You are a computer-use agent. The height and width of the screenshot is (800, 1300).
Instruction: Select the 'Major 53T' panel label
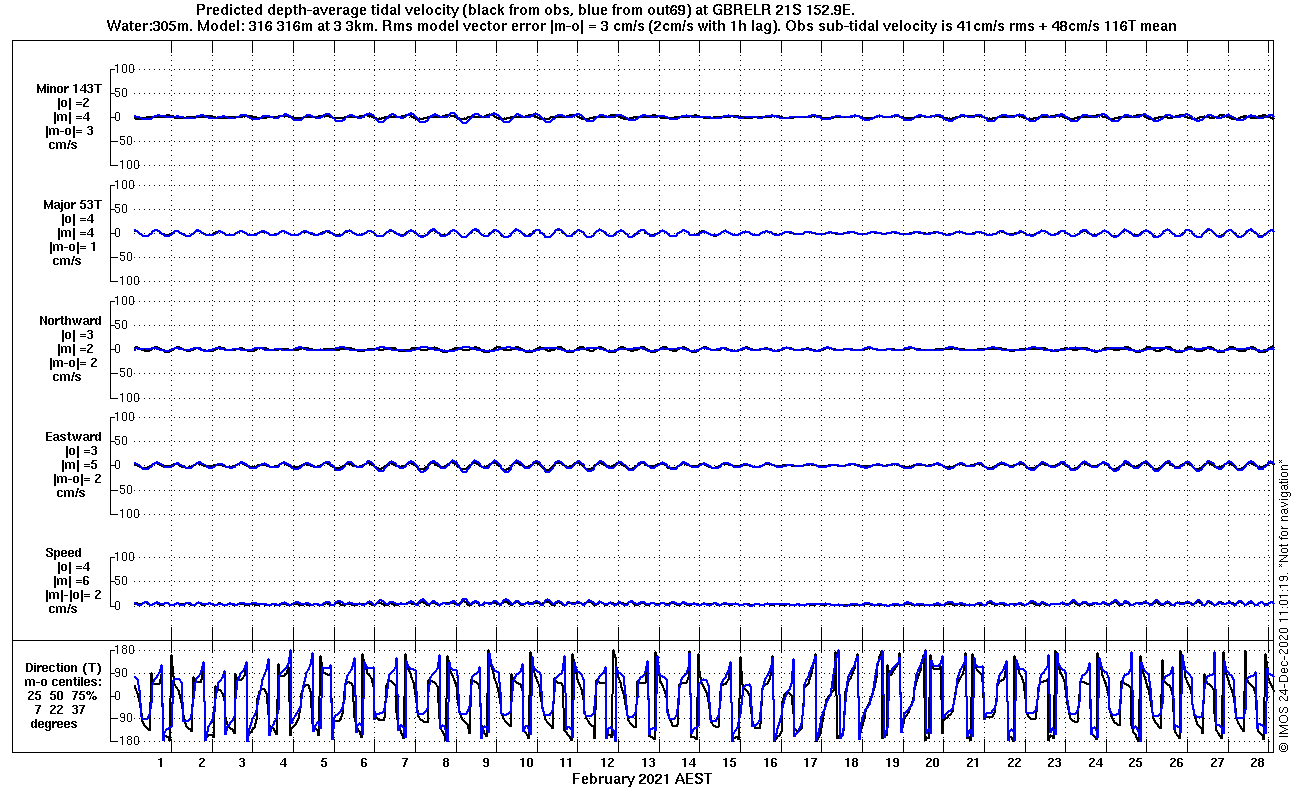(71, 205)
